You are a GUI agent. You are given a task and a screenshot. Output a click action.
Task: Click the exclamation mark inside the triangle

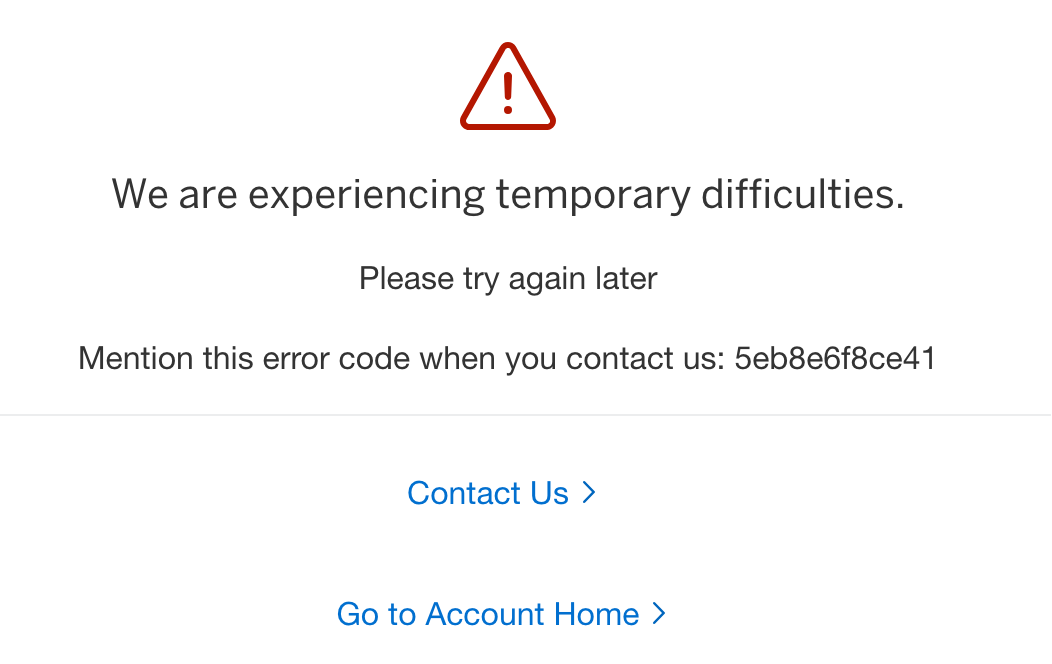(508, 90)
